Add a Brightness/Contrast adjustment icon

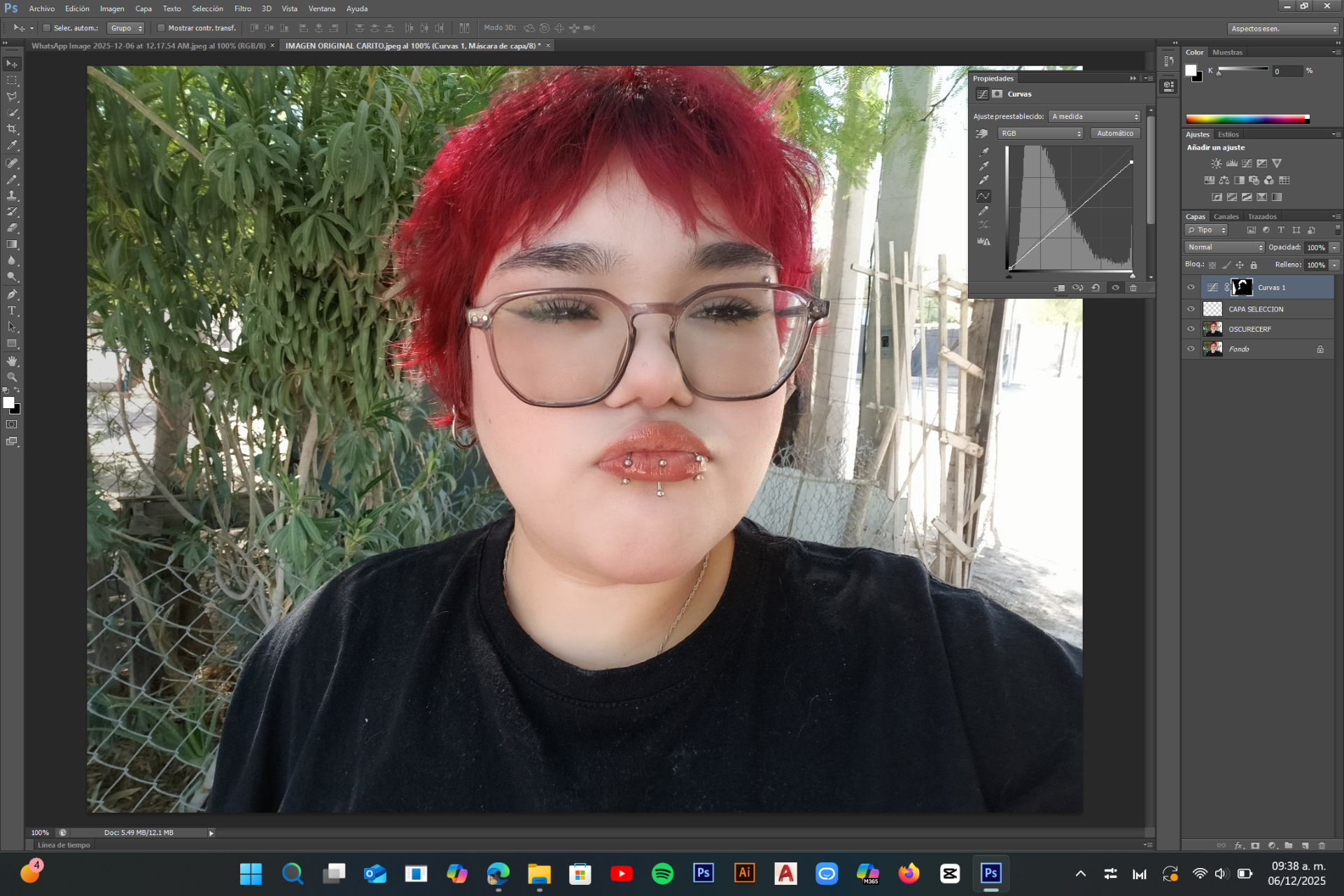pyautogui.click(x=1217, y=163)
